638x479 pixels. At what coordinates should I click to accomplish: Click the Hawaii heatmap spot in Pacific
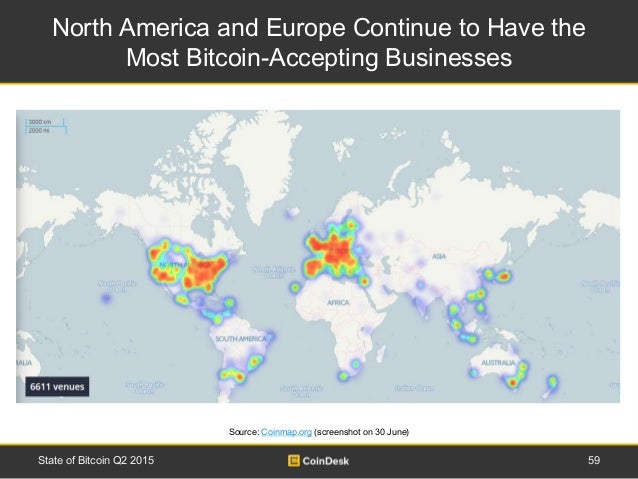tap(106, 298)
